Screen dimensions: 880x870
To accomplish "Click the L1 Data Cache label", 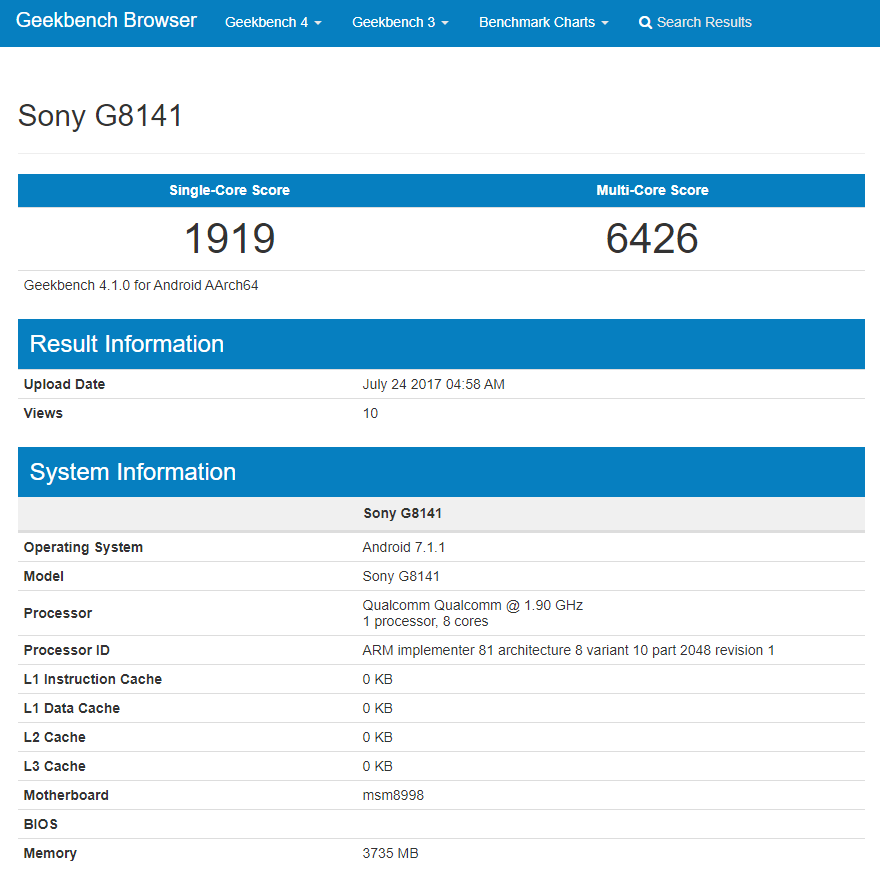I will tap(72, 708).
